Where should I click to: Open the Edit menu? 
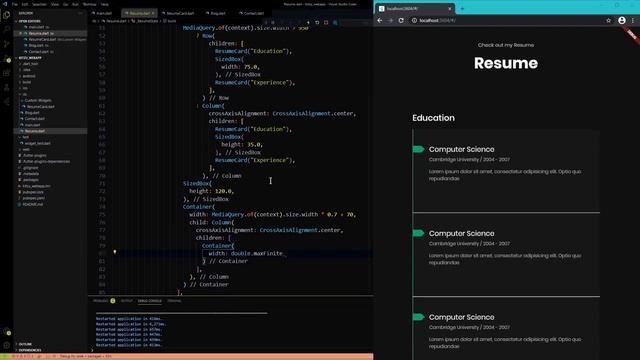(x=25, y=4)
